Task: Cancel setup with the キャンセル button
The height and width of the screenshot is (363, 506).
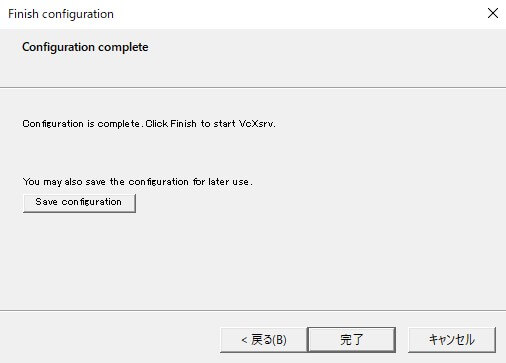Action: pos(452,340)
